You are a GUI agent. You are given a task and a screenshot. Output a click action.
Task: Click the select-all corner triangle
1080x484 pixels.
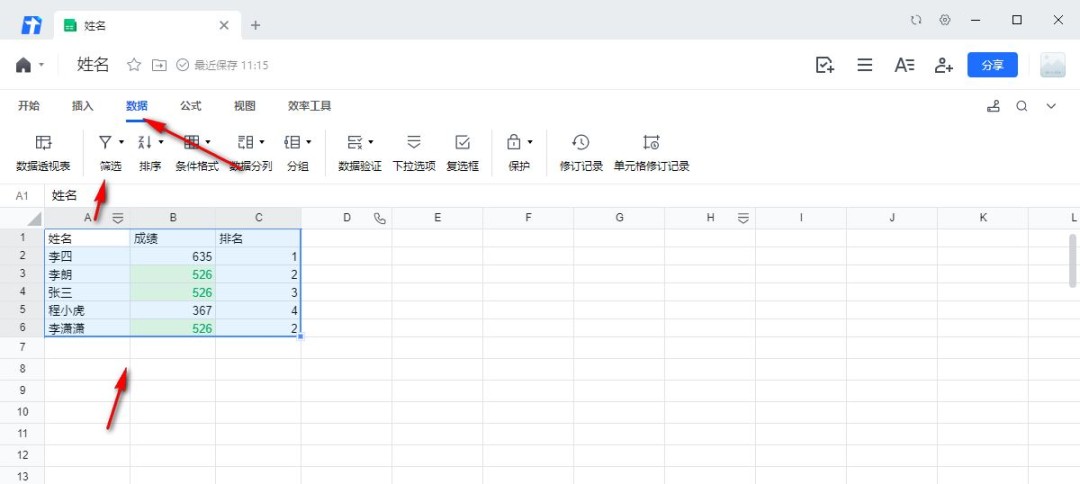[x=34, y=219]
